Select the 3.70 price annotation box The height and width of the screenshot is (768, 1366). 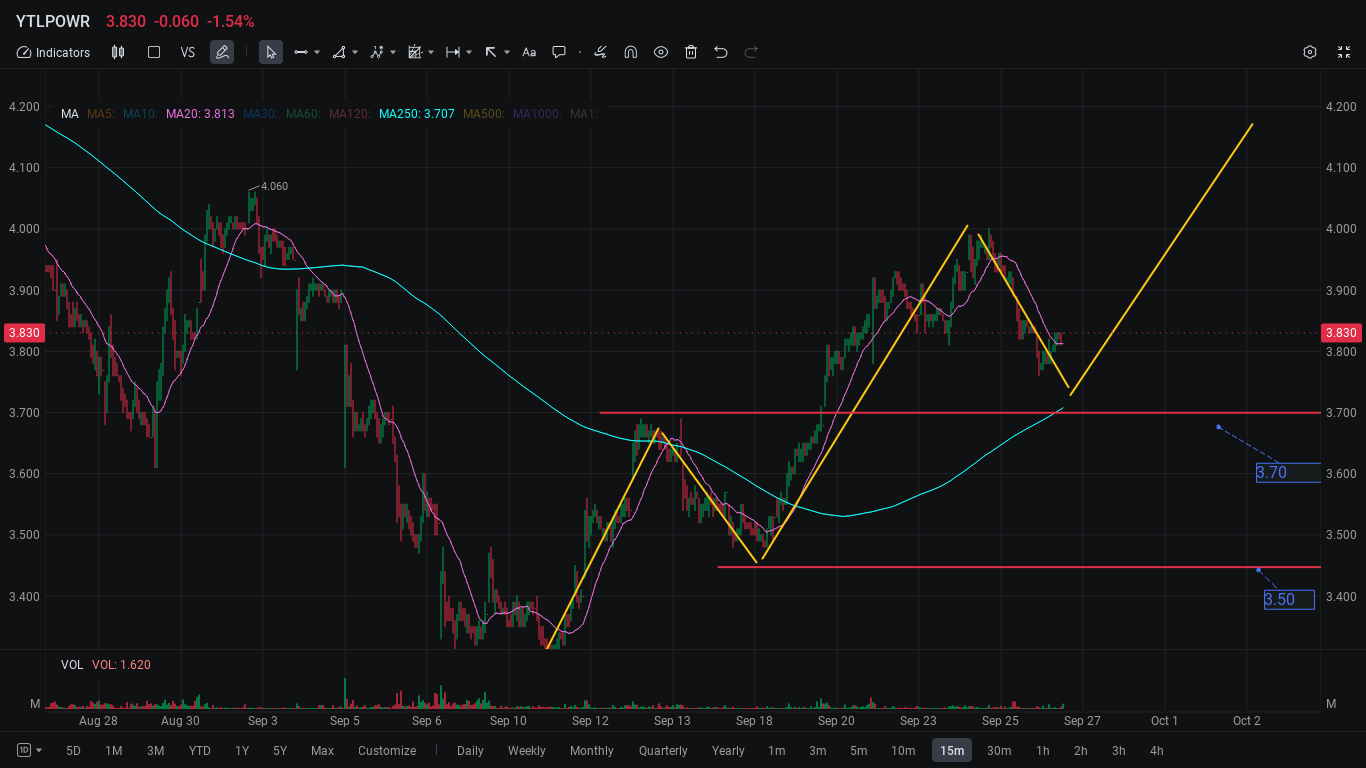[x=1288, y=472]
